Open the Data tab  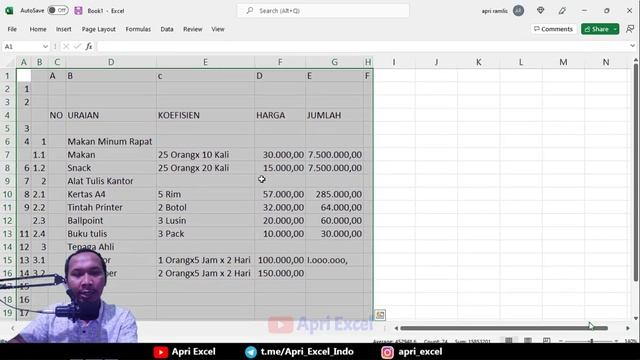pos(167,29)
